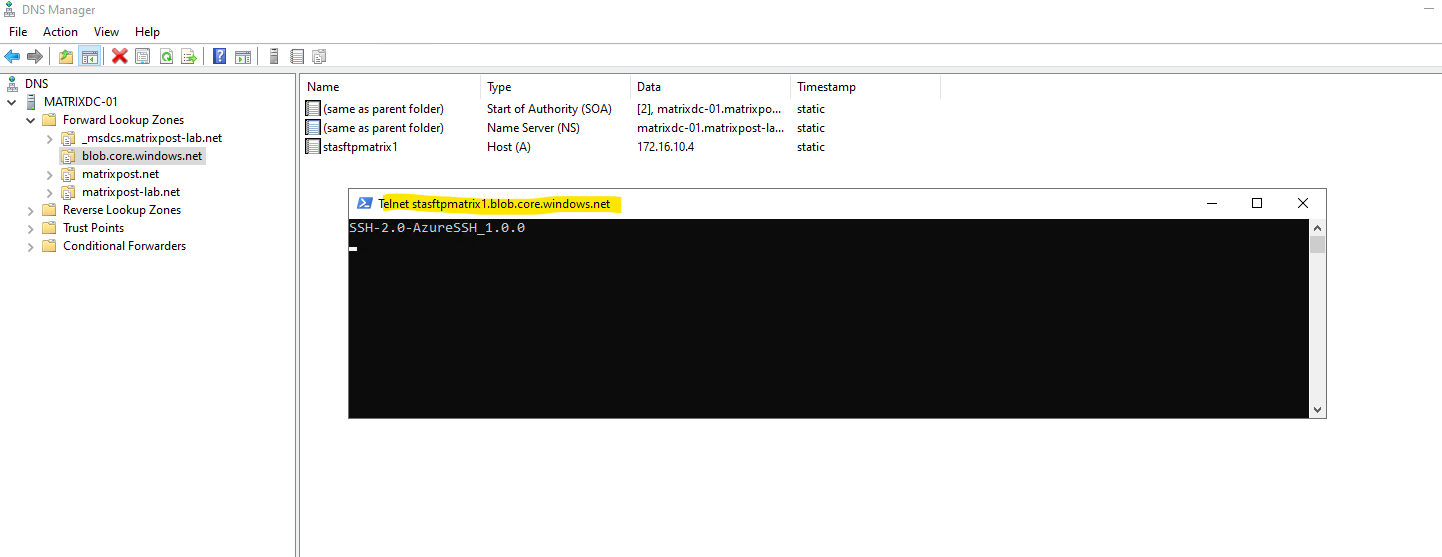Refresh the view with the green arrow icon
This screenshot has width=1442, height=557.
(x=166, y=56)
